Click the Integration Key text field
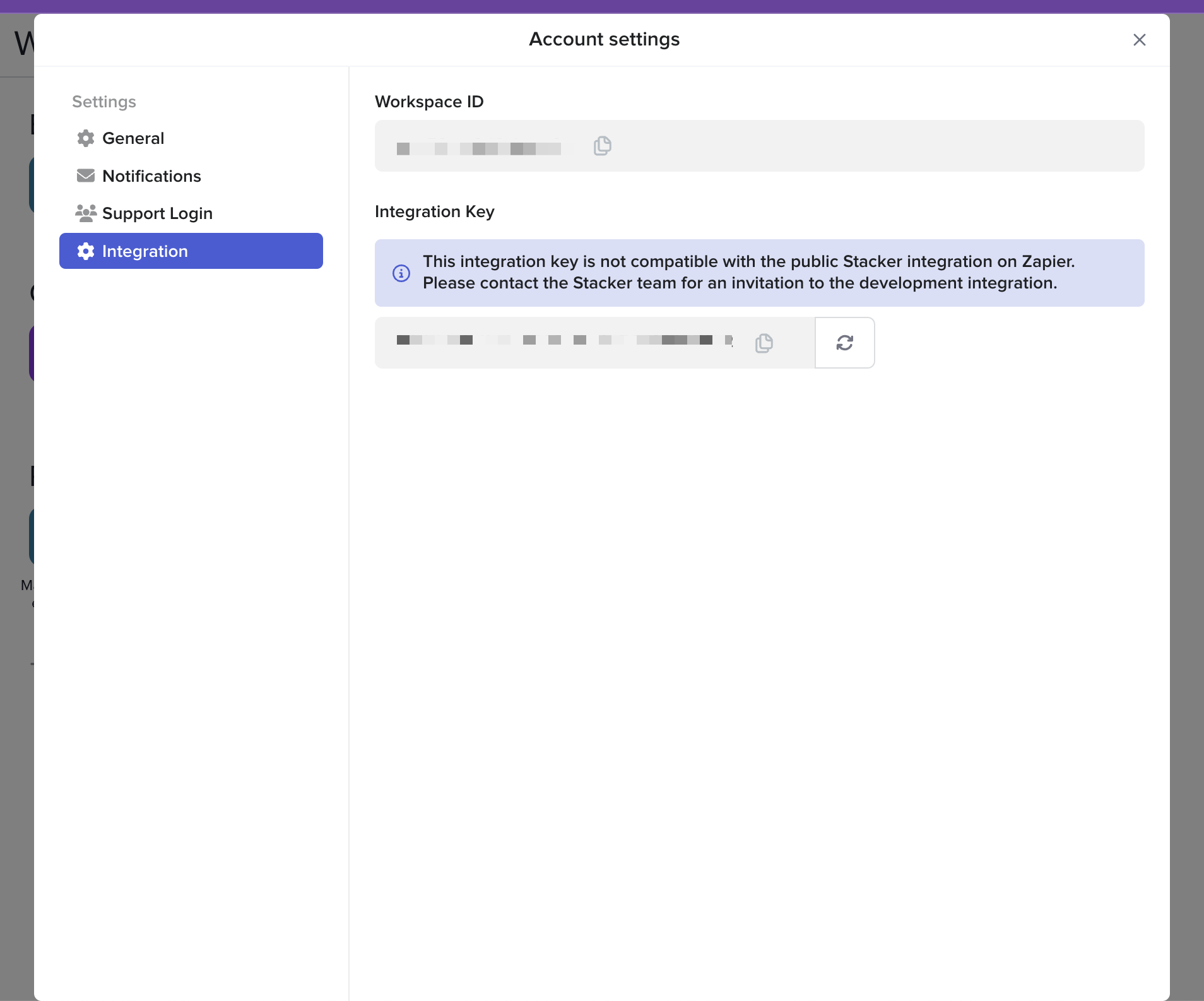The image size is (1204, 1001). point(568,343)
